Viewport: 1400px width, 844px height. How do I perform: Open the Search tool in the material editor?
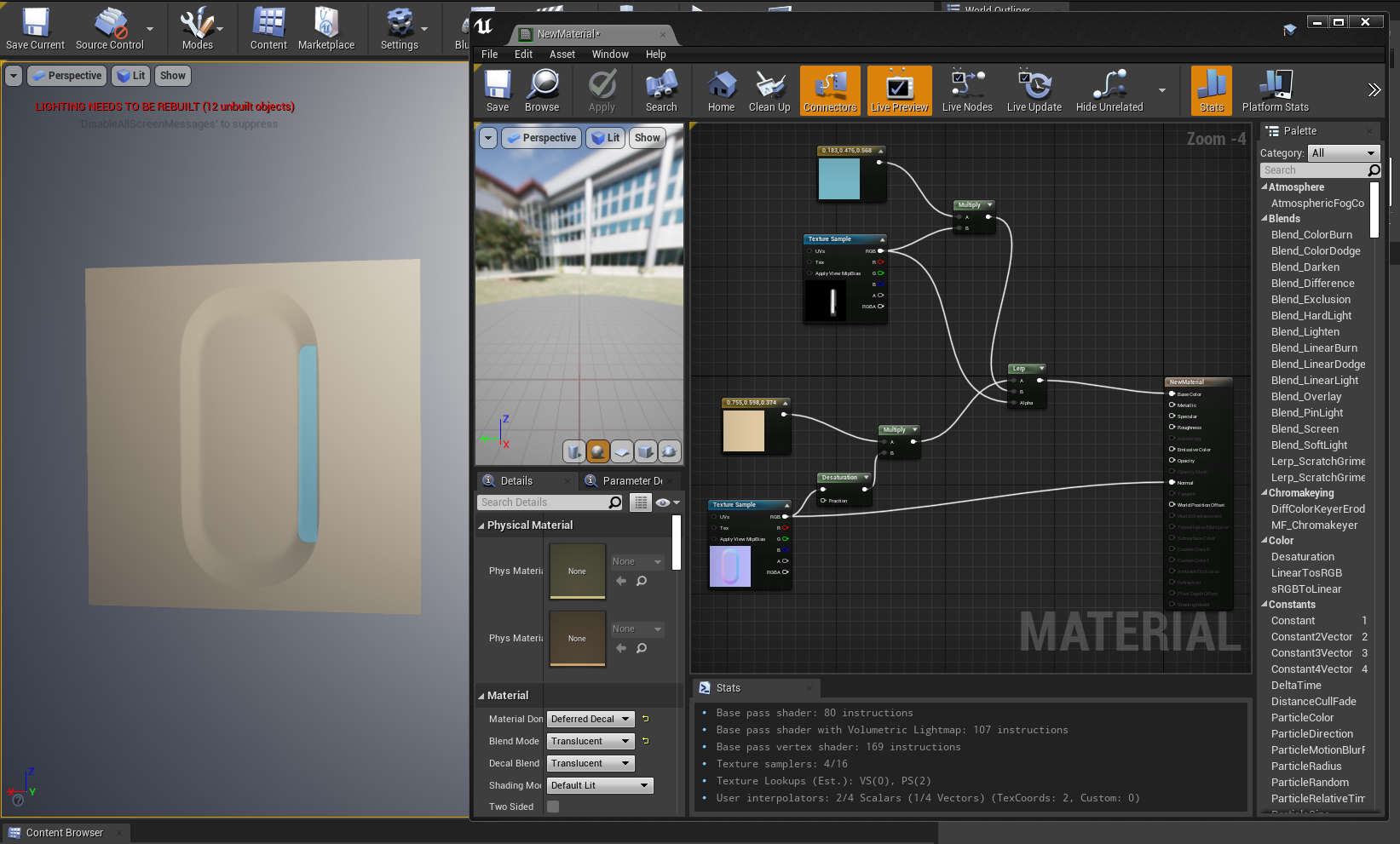(661, 90)
